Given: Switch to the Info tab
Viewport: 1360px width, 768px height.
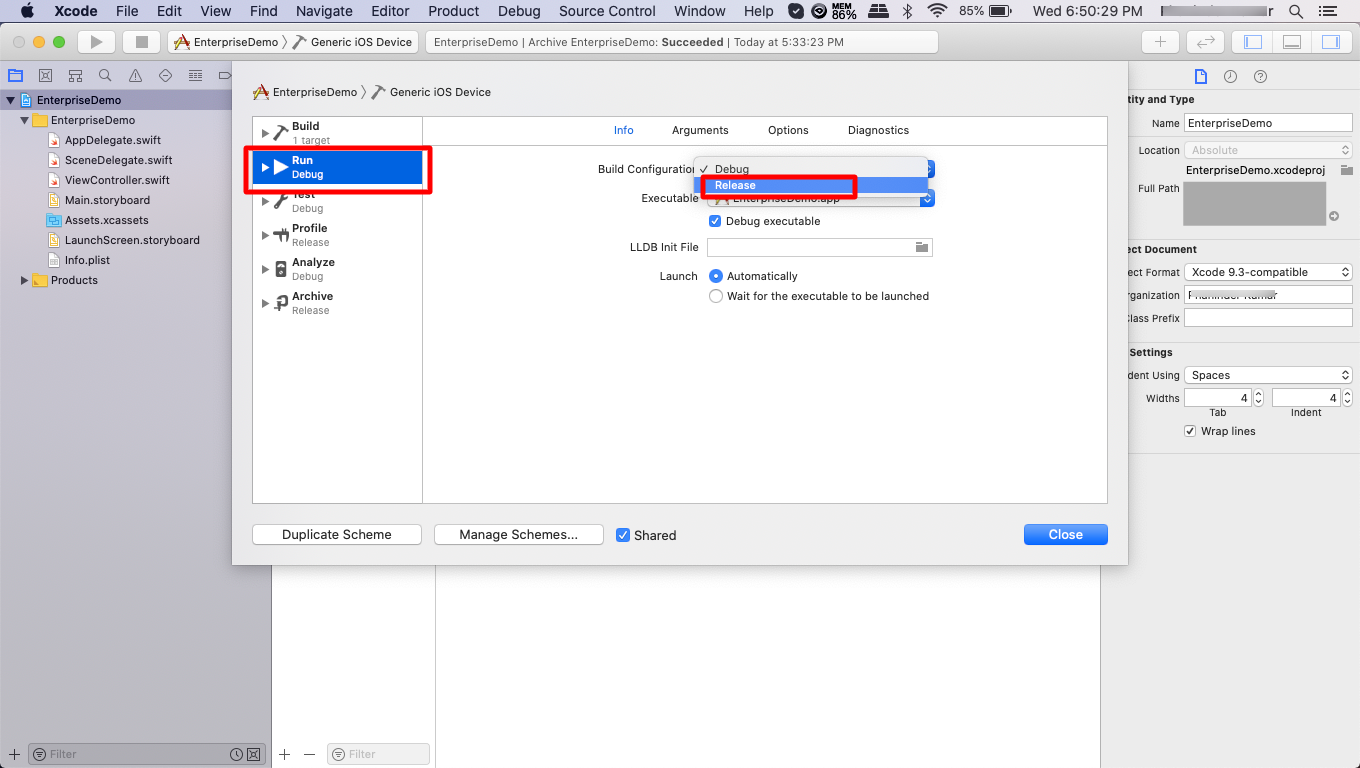Looking at the screenshot, I should tap(623, 130).
